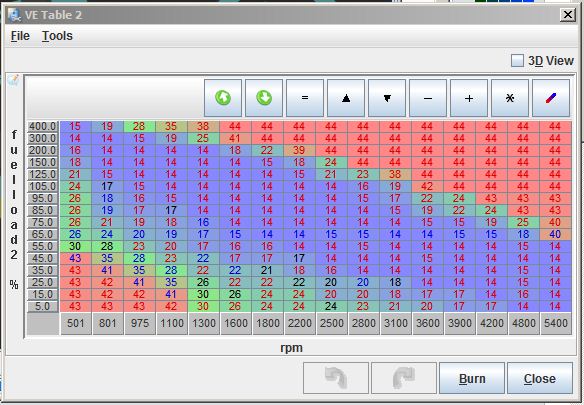The image size is (584, 405).
Task: Click the equals set-value toolbar button
Action: coord(305,98)
